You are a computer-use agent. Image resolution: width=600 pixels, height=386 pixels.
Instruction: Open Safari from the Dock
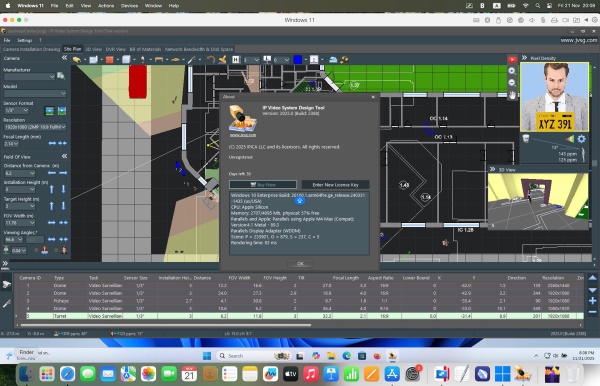pyautogui.click(x=67, y=374)
